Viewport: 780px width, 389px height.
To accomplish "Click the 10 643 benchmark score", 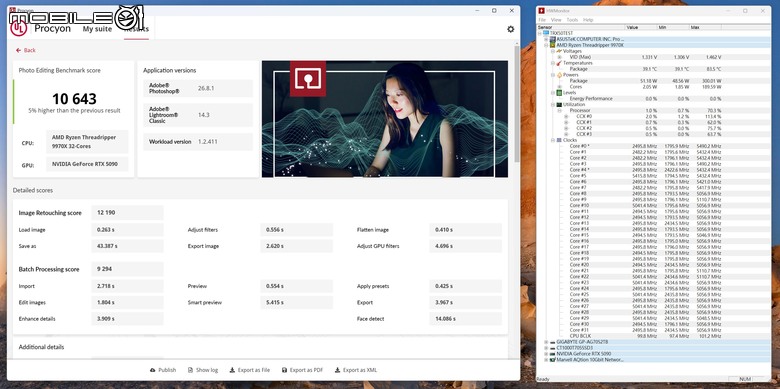I will (x=74, y=98).
